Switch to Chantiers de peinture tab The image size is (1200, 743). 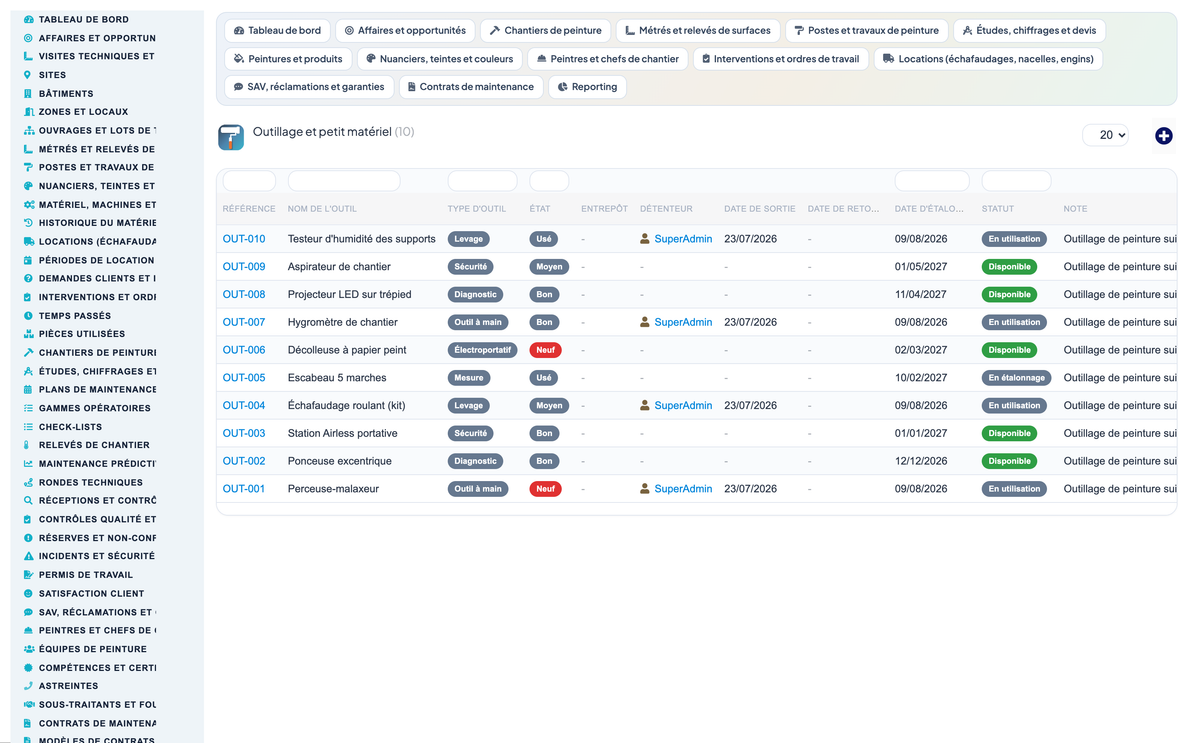point(545,31)
